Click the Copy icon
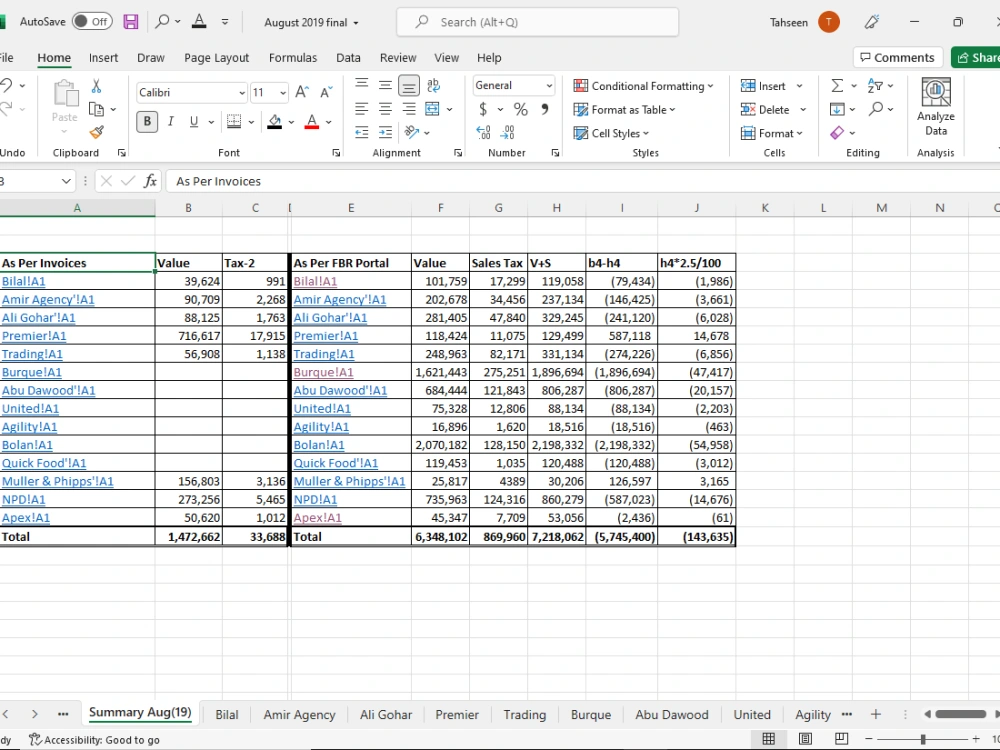Image resolution: width=1000 pixels, height=750 pixels. click(96, 109)
